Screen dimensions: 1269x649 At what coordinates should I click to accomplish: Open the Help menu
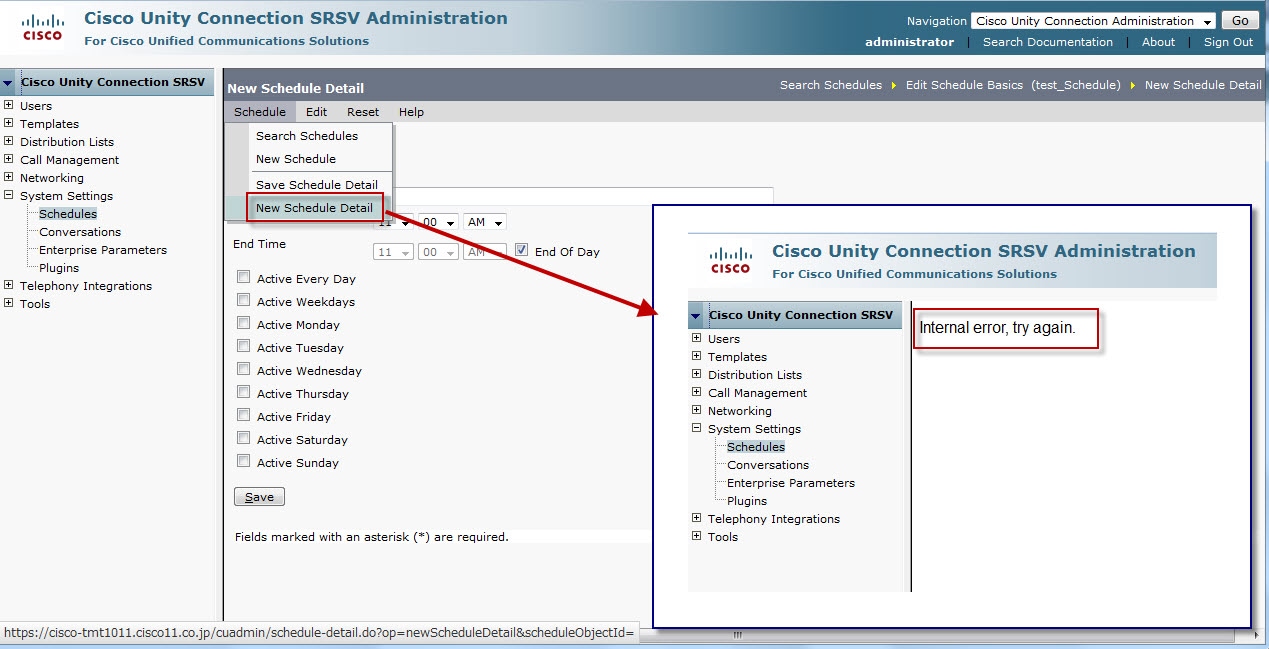pos(411,112)
